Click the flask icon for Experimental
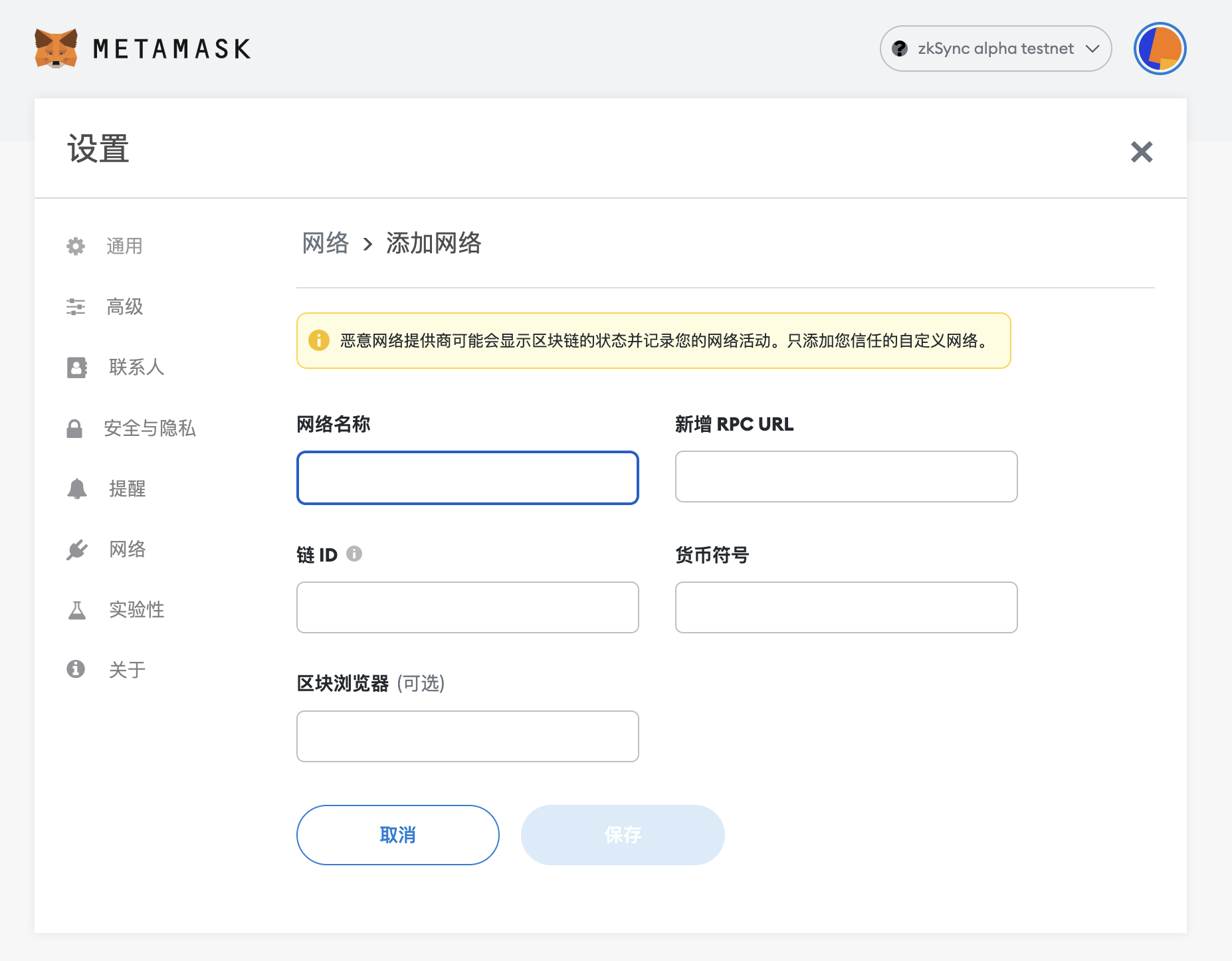Screen dimensions: 1232x961 pyautogui.click(x=77, y=610)
